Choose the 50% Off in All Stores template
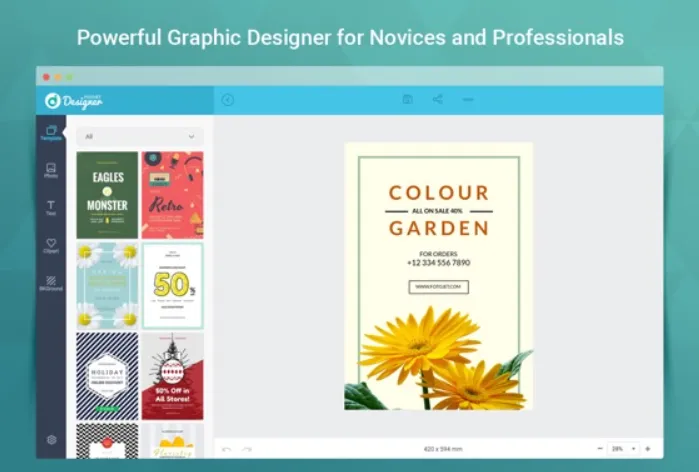Image resolution: width=699 pixels, height=472 pixels. point(173,376)
